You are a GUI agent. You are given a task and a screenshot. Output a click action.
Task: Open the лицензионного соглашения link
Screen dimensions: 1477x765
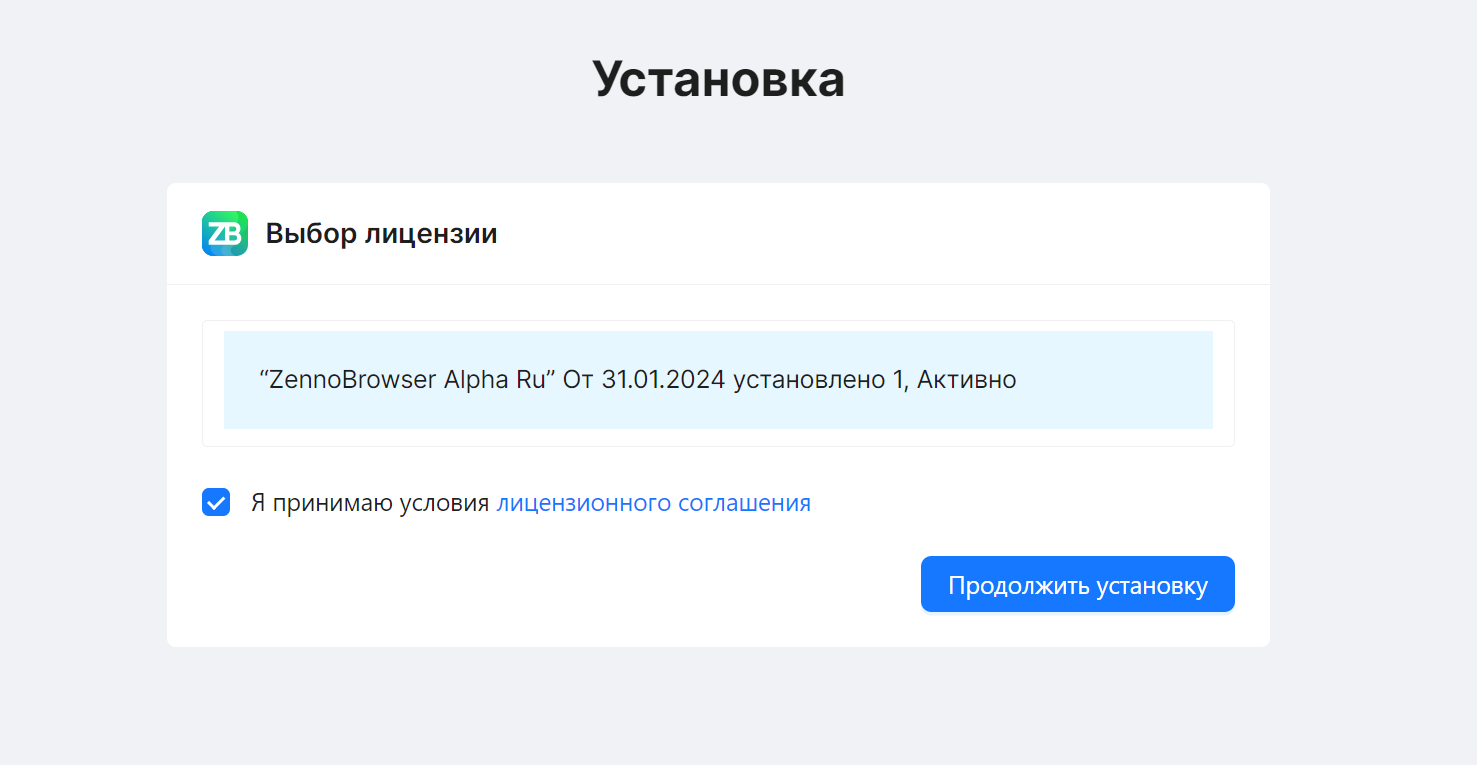coord(653,503)
